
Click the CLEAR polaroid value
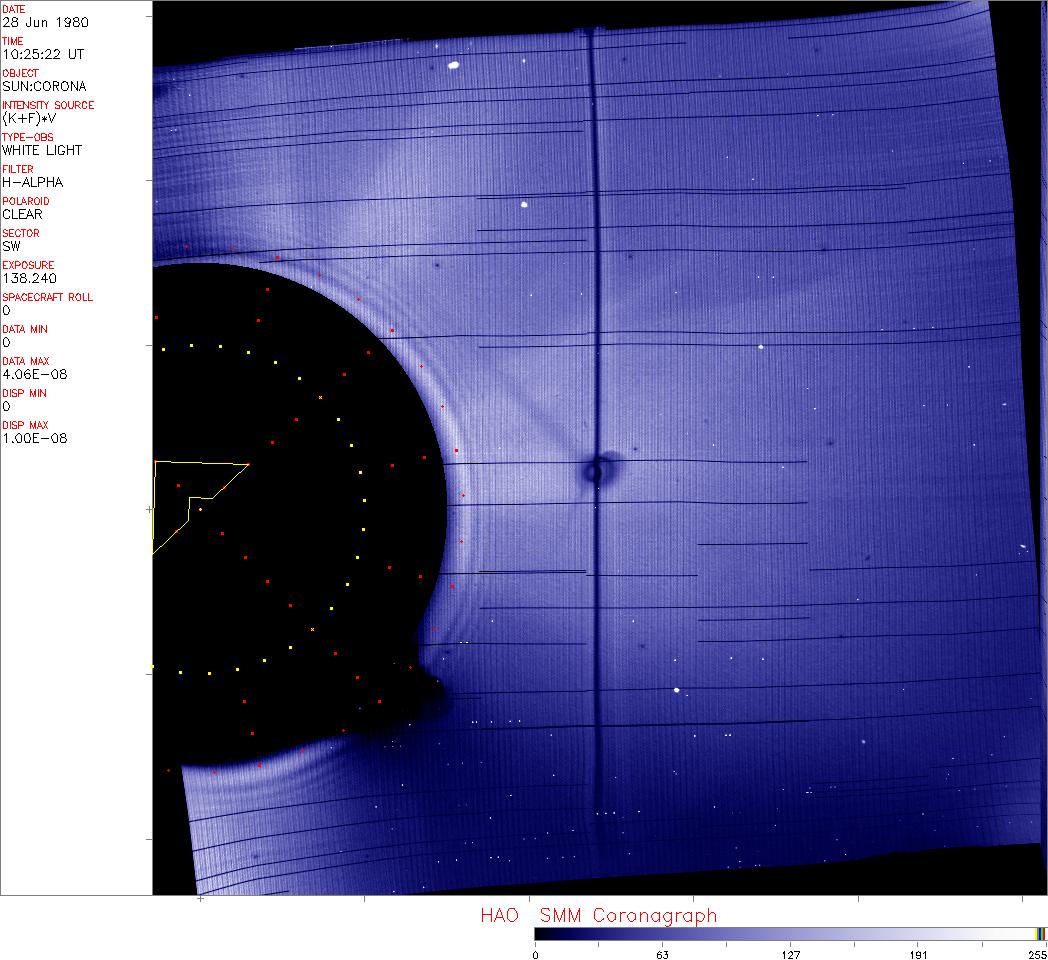(22, 214)
